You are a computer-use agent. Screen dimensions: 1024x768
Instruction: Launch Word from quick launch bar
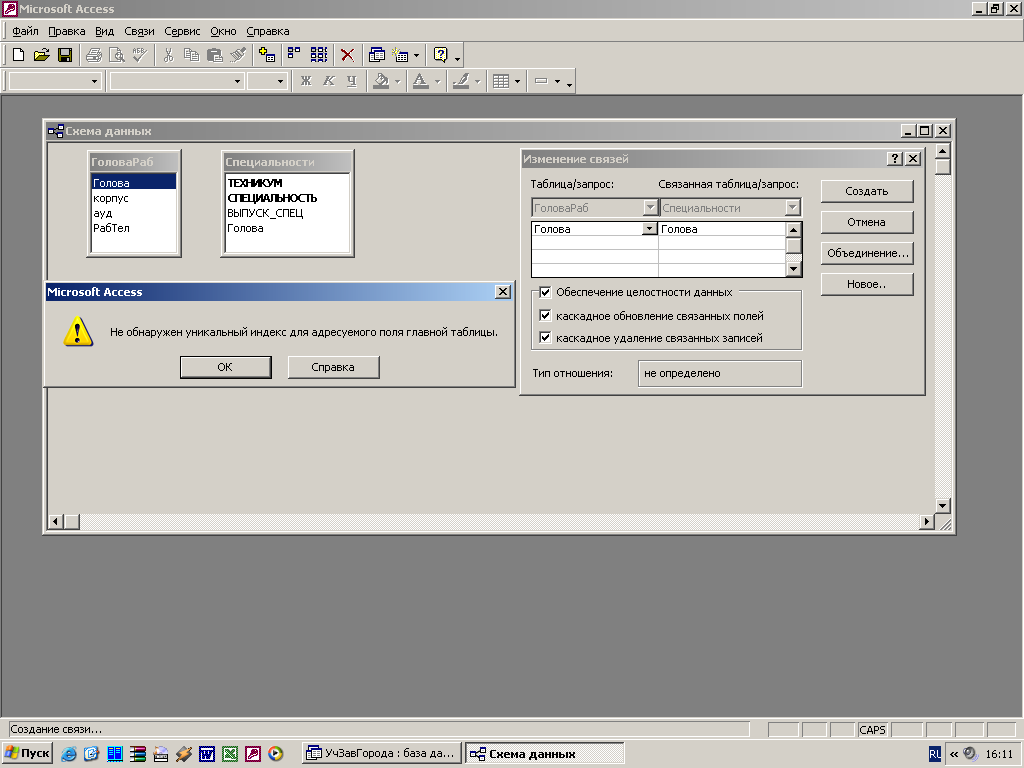(x=207, y=754)
